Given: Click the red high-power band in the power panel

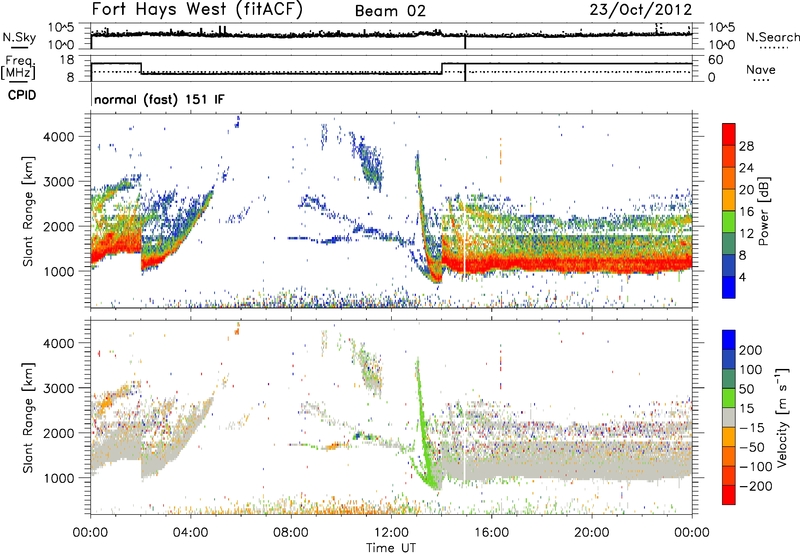Looking at the screenshot, I should (x=566, y=264).
